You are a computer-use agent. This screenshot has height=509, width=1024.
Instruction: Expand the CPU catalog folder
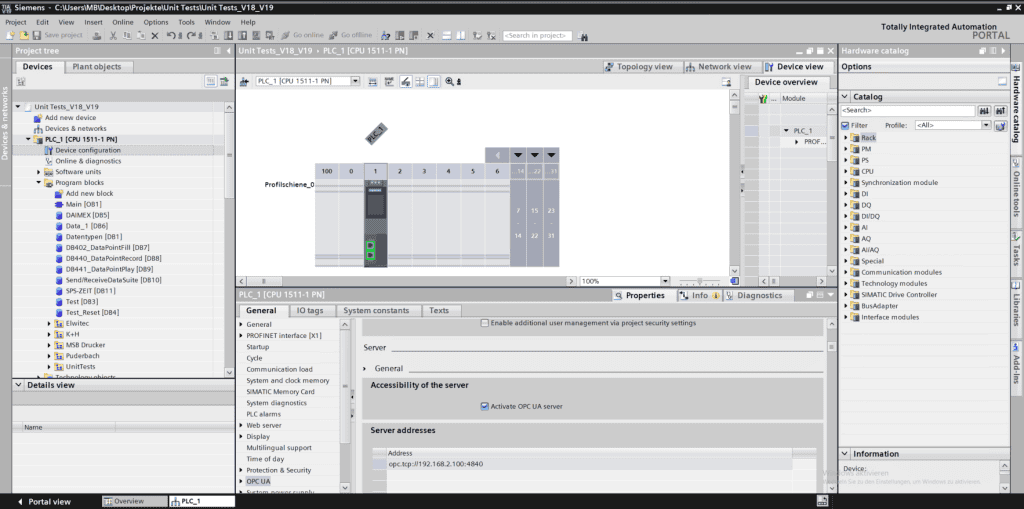click(846, 171)
